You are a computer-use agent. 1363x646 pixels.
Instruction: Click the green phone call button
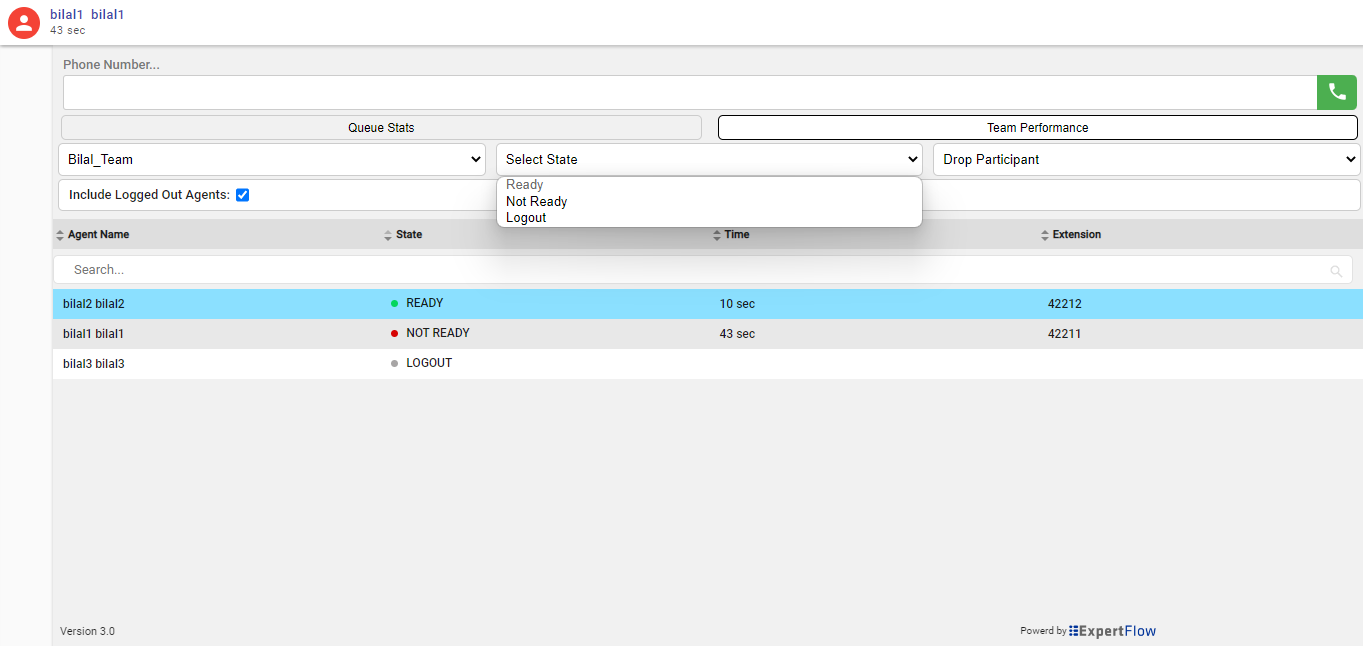pos(1336,92)
